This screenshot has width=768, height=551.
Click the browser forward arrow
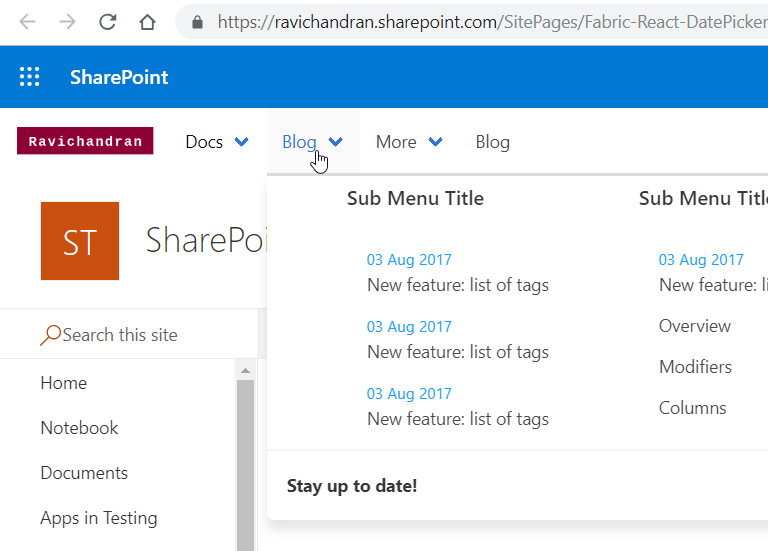coord(67,22)
